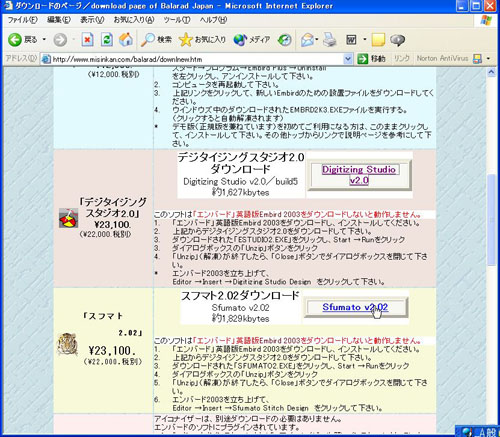The image size is (500, 437).
Task: Open the お気に入り(A) menu
Action: (134, 20)
